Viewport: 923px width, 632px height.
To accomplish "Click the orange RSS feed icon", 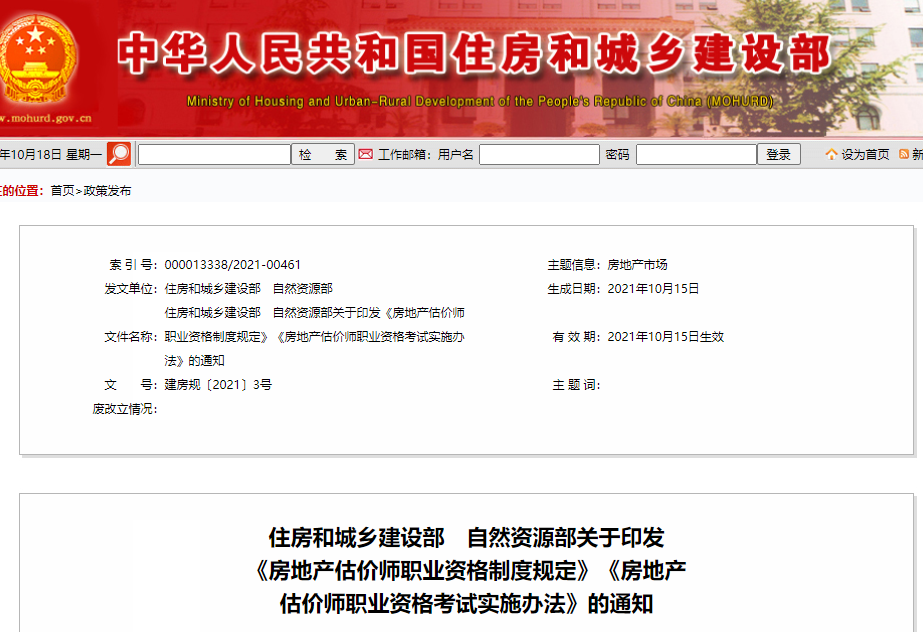I will (x=904, y=154).
